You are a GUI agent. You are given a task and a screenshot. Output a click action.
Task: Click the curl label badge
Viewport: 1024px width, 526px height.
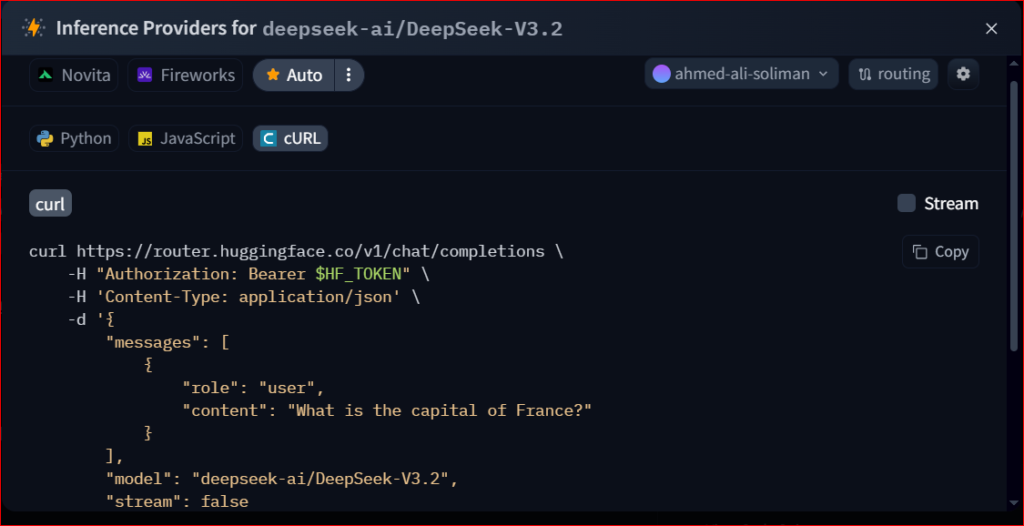click(50, 205)
